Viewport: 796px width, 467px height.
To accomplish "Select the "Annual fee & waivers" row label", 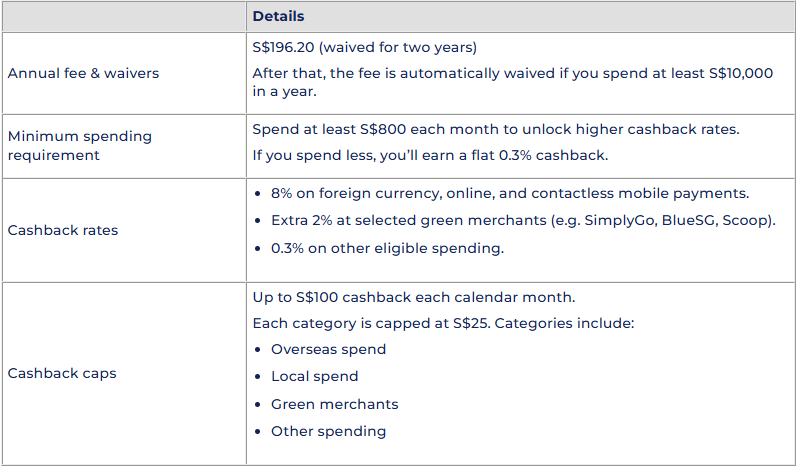I will (83, 73).
